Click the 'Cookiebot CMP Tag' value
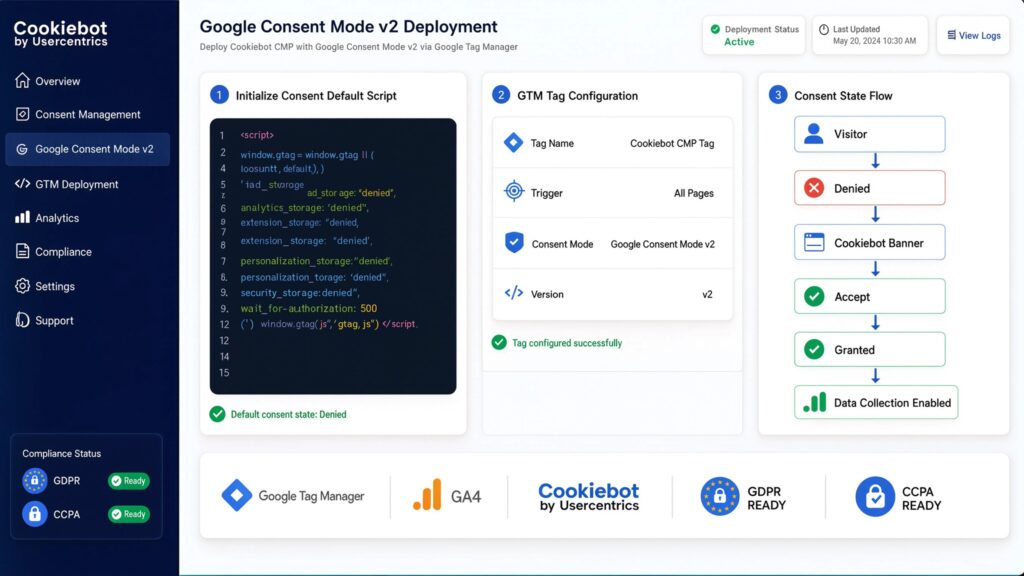Screen dimensions: 1024x576 [x=672, y=143]
